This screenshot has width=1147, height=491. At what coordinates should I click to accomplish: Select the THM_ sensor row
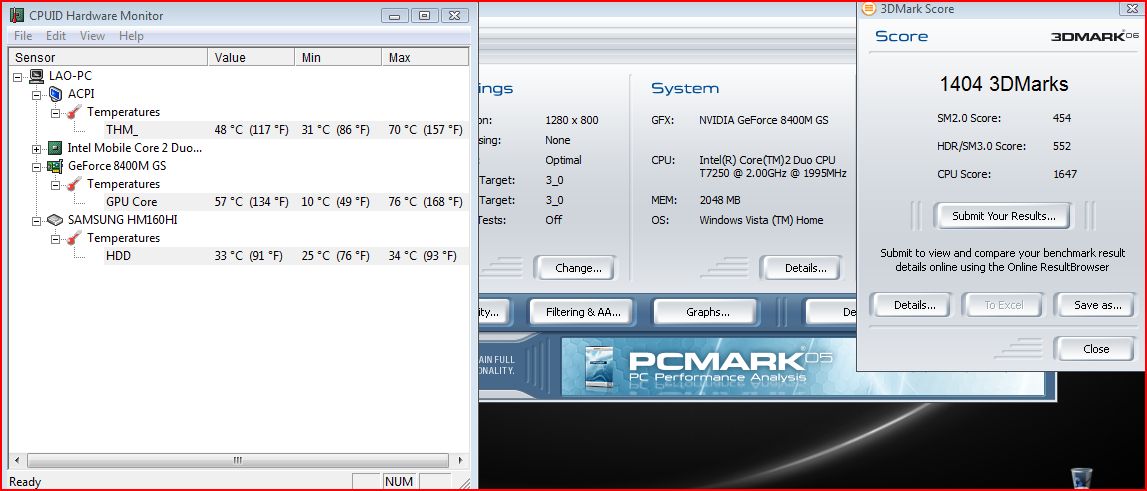click(286, 130)
